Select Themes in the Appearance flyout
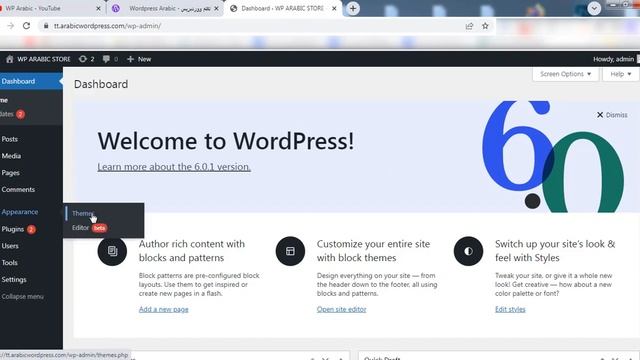The image size is (640, 360). pos(83,213)
